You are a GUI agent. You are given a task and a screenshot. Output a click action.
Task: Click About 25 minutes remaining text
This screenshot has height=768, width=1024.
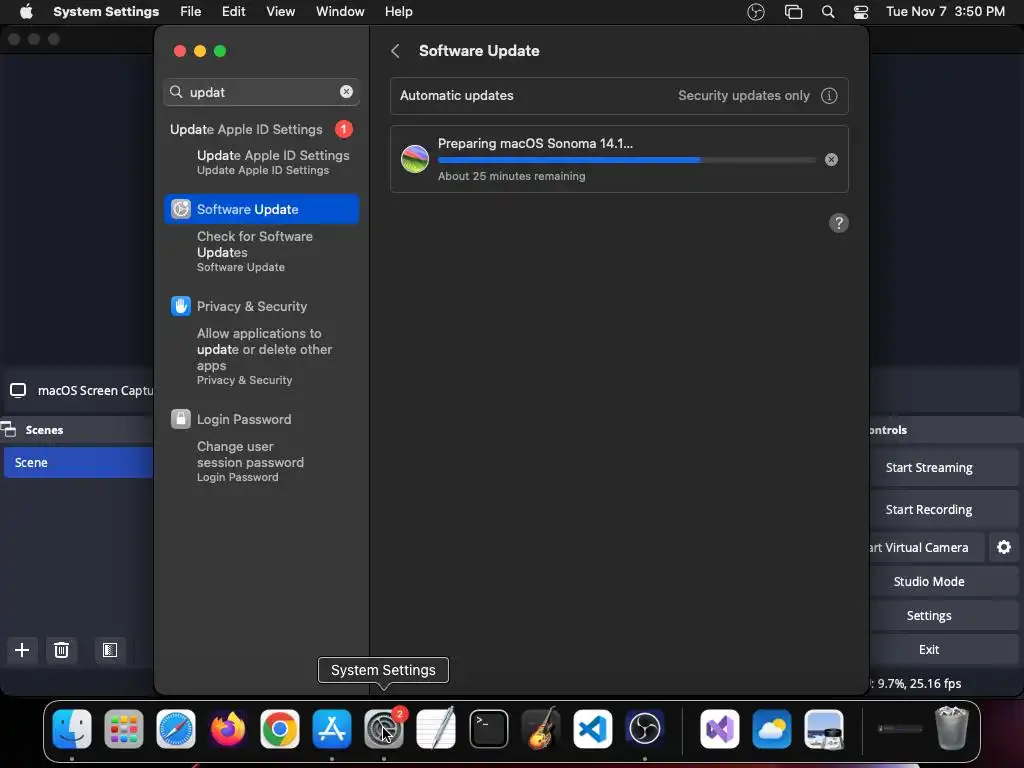coord(511,176)
